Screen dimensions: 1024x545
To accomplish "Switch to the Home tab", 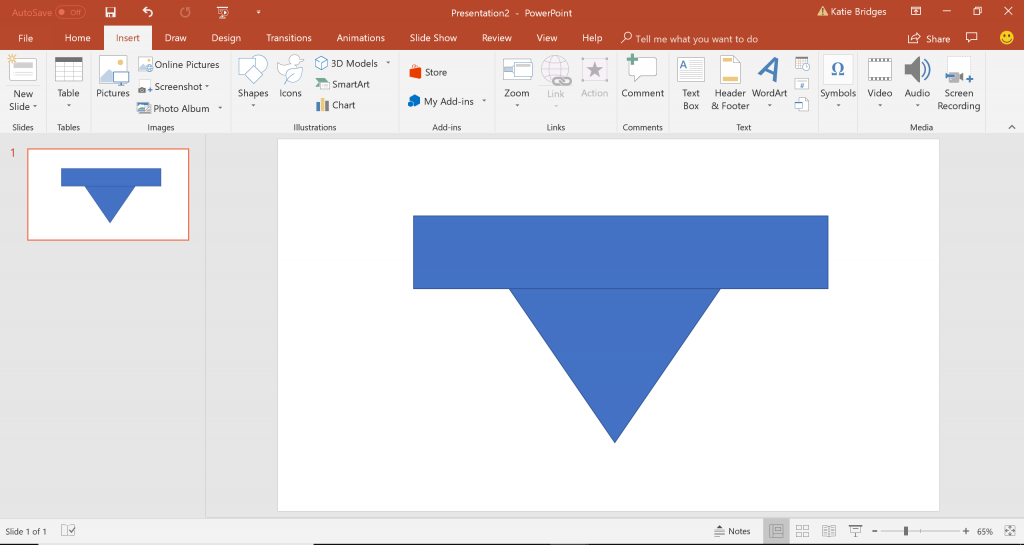I will click(78, 38).
